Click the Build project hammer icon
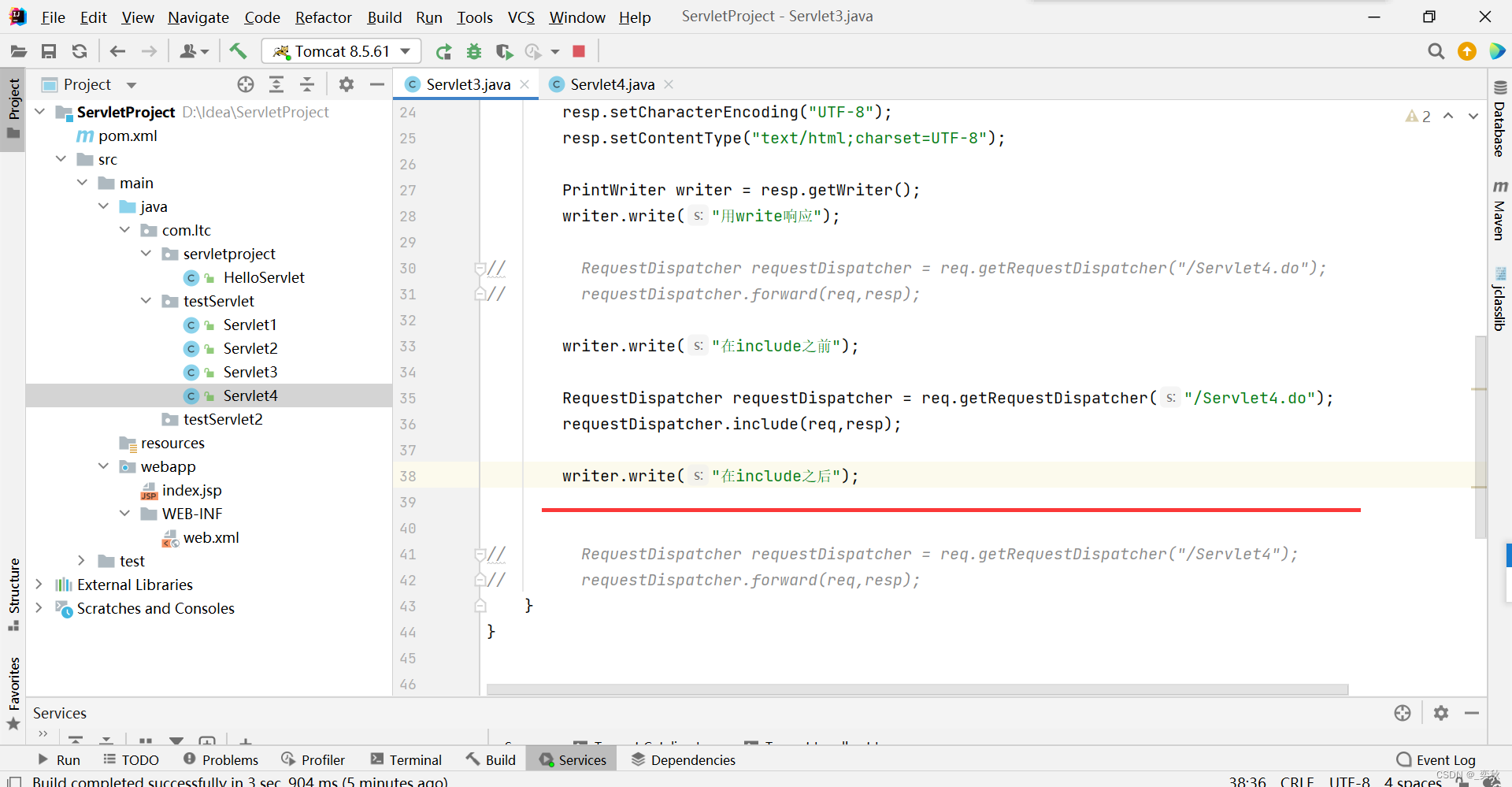1512x787 pixels. (238, 51)
